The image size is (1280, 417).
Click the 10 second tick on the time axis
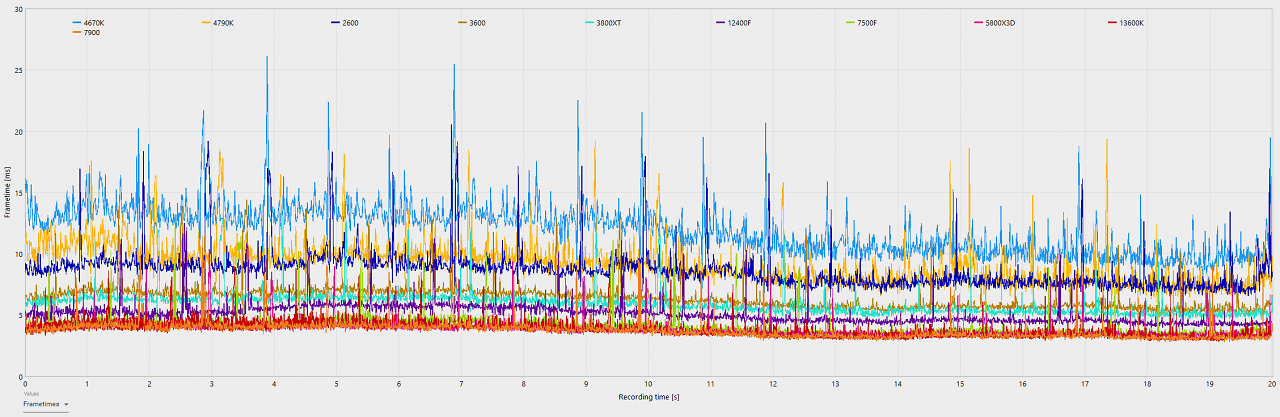(x=648, y=384)
